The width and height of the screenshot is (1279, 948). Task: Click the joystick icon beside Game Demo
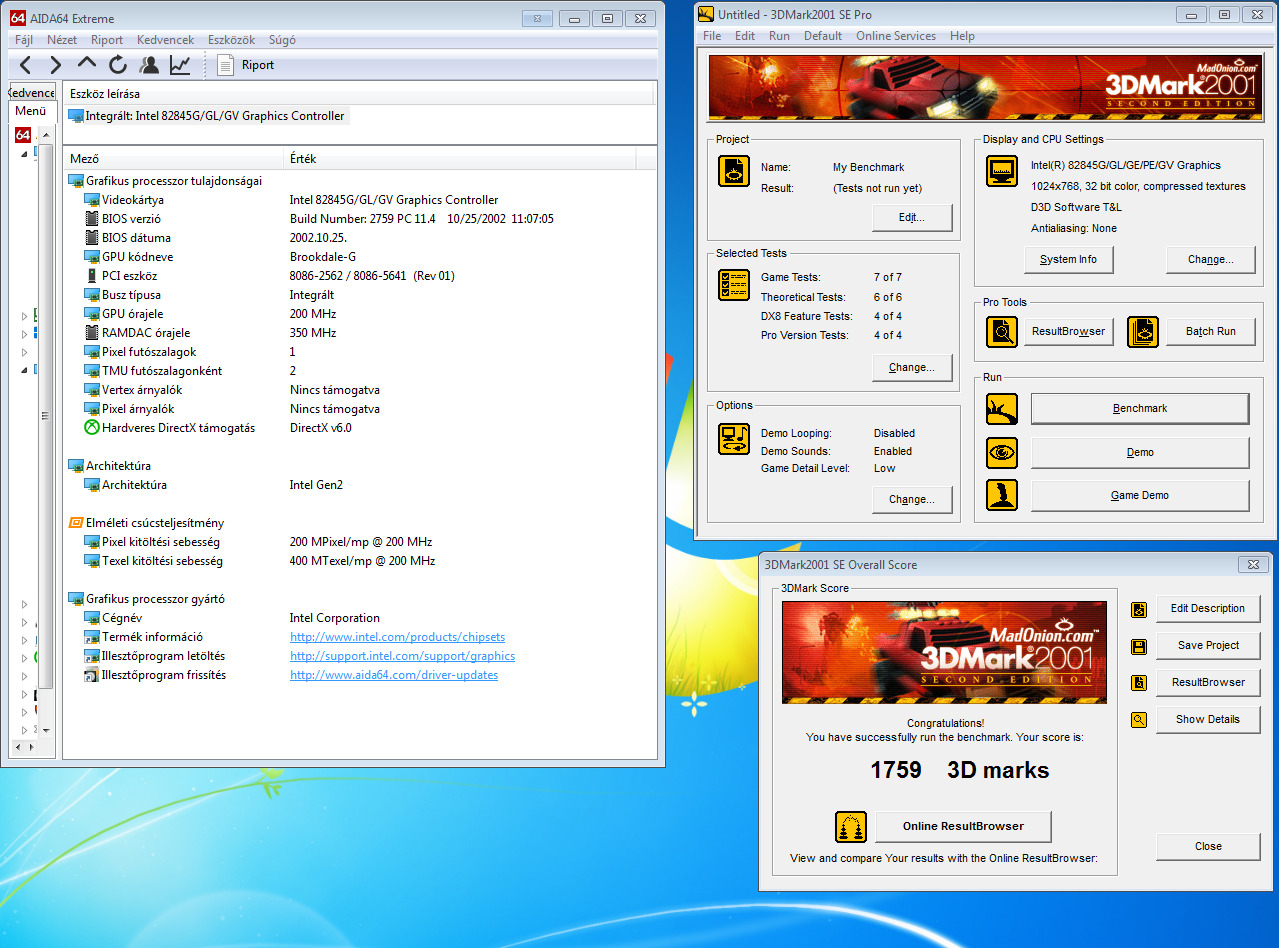(1002, 495)
